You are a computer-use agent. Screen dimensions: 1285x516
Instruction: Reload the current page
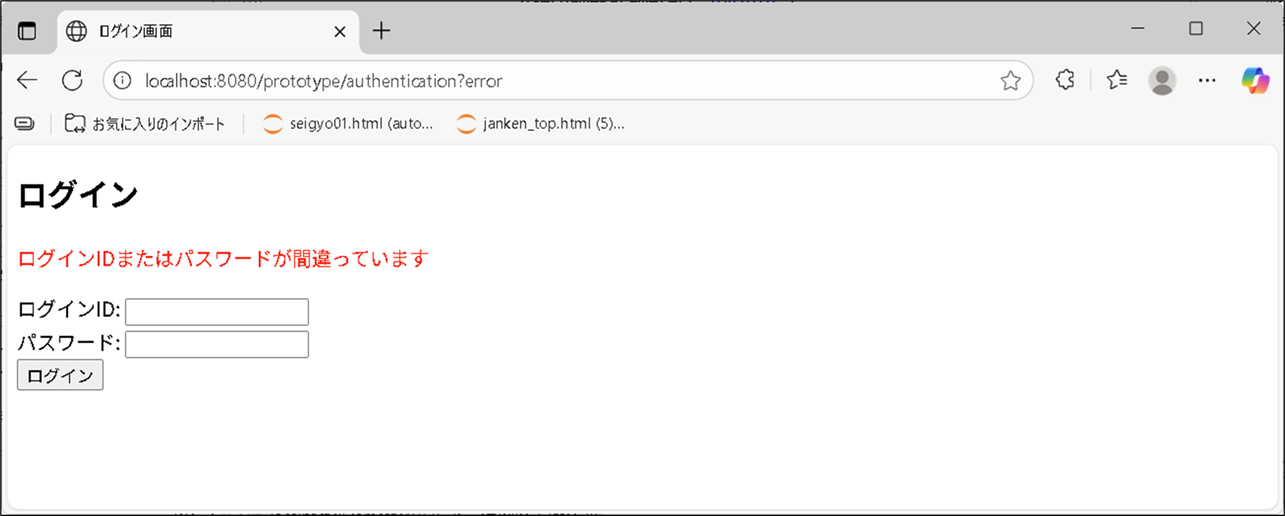pyautogui.click(x=72, y=80)
